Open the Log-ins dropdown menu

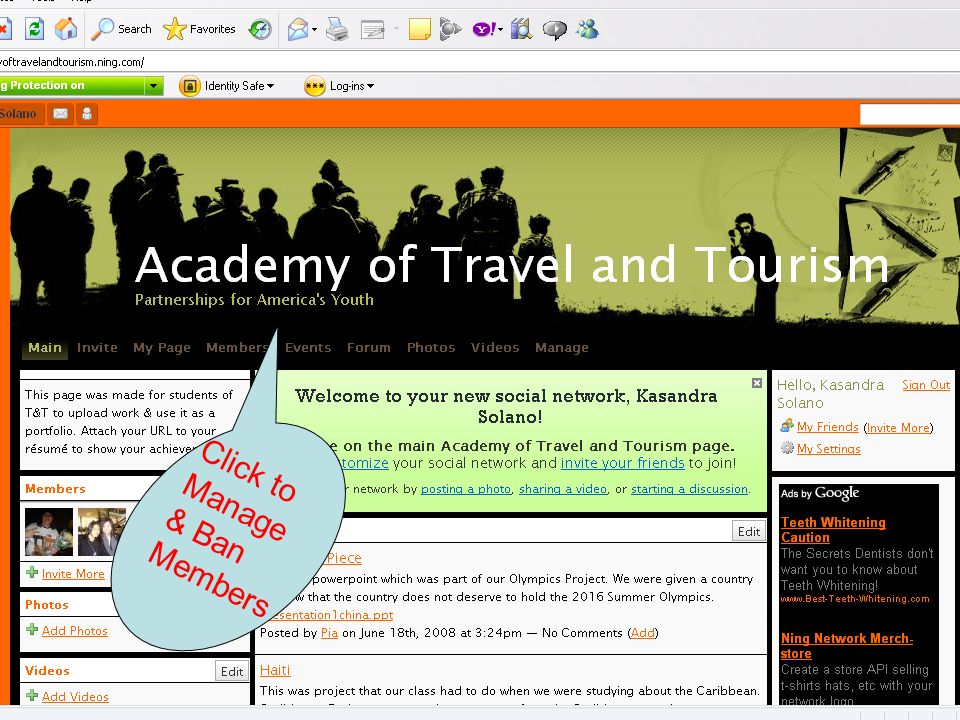point(351,86)
